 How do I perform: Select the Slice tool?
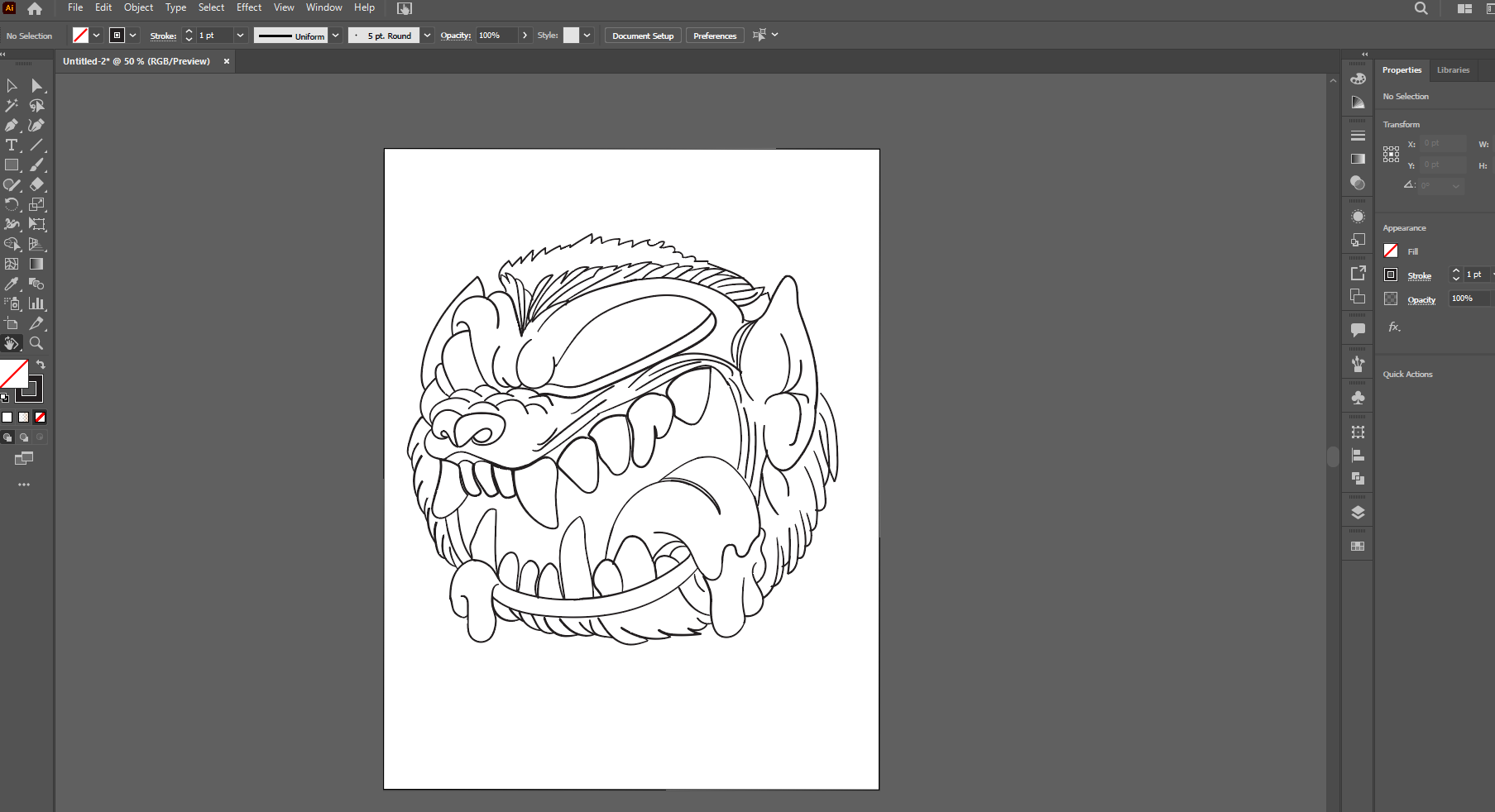36,324
